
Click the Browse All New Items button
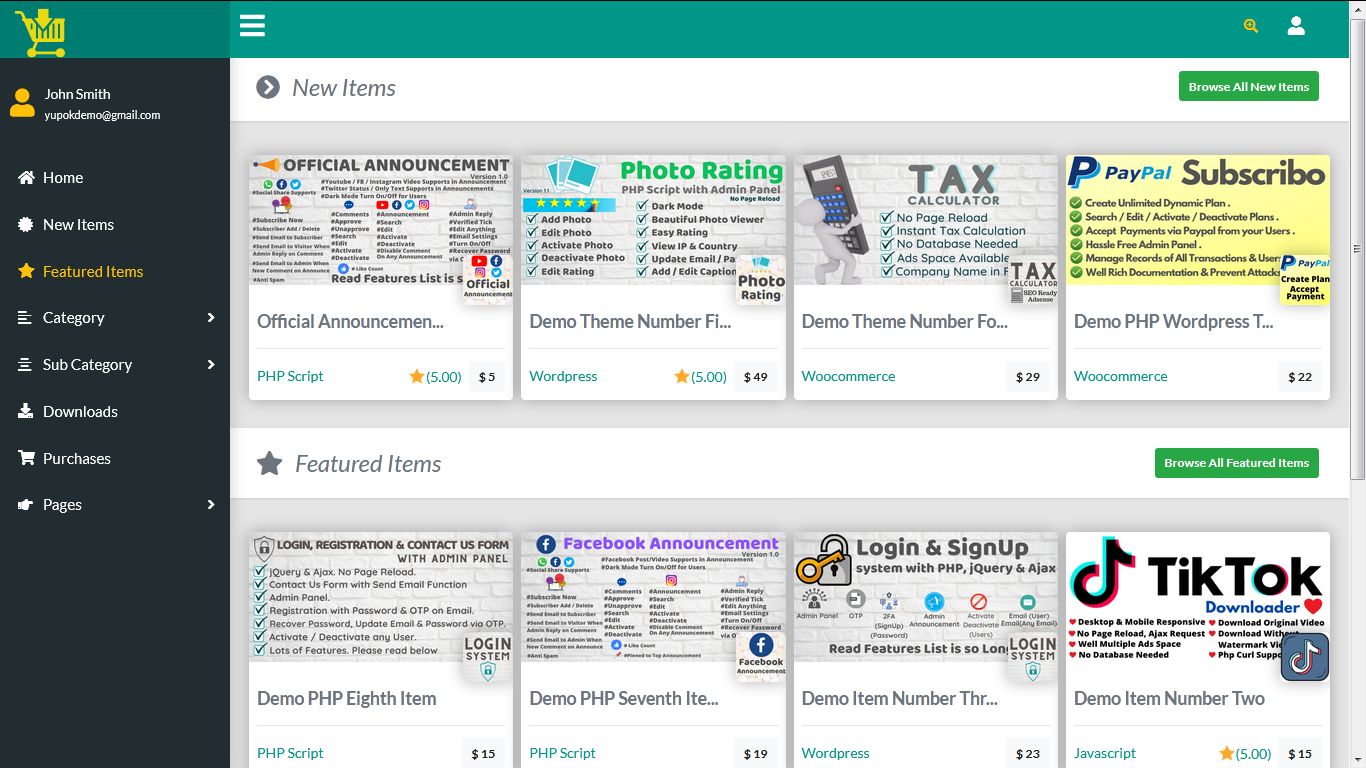pyautogui.click(x=1248, y=86)
